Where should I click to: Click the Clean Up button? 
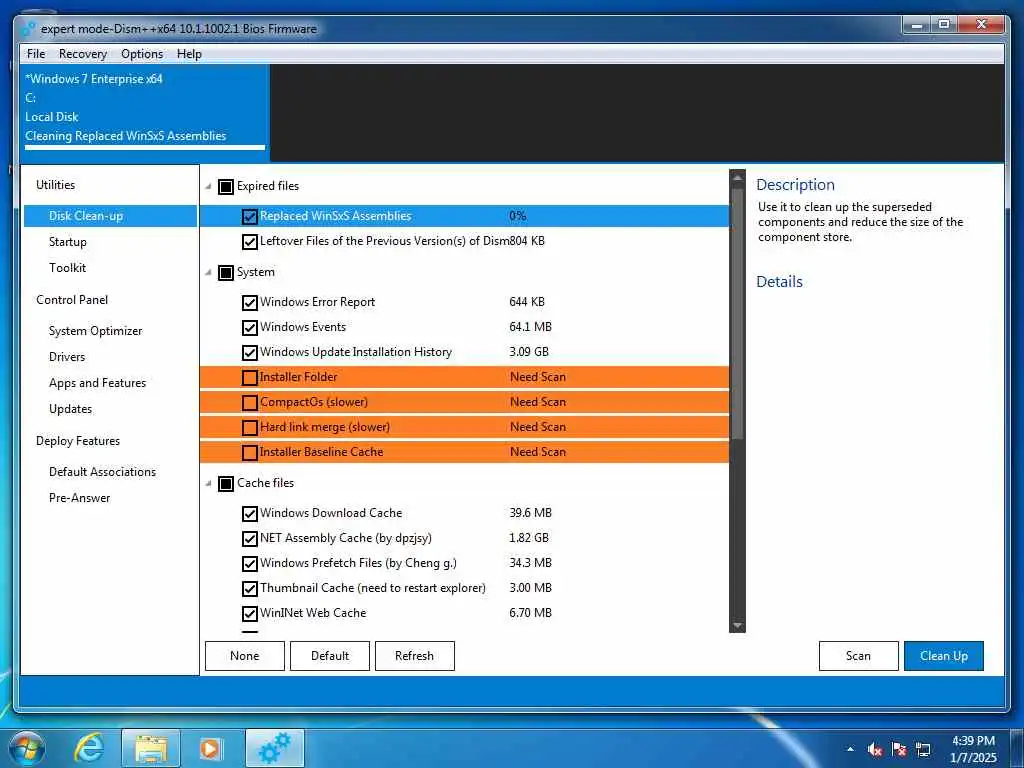pos(944,656)
